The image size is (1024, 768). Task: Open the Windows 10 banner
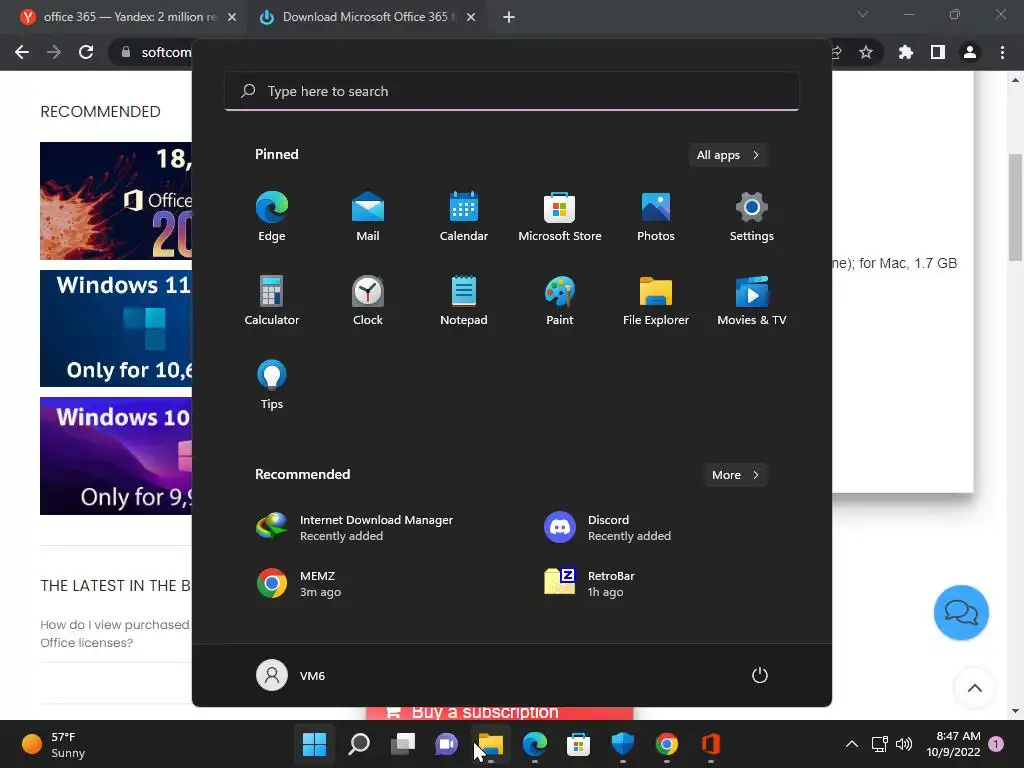[116, 456]
